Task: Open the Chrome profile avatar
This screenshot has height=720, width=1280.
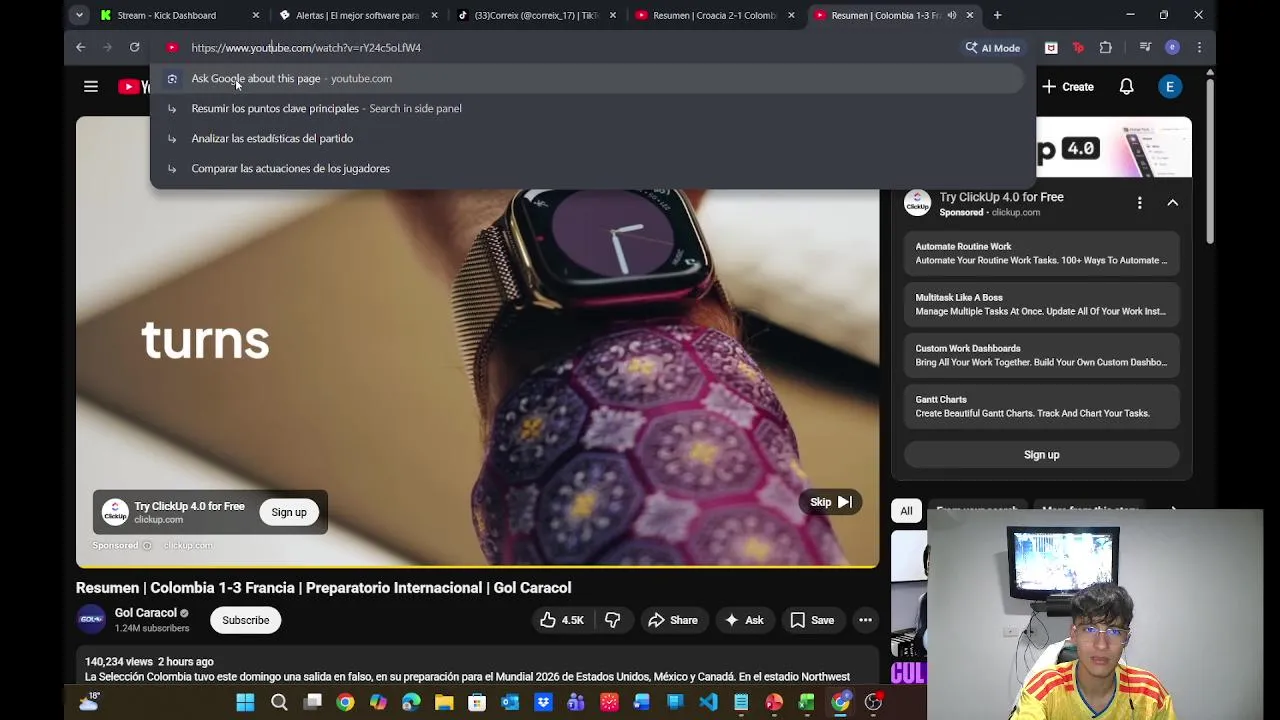Action: coord(1172,47)
